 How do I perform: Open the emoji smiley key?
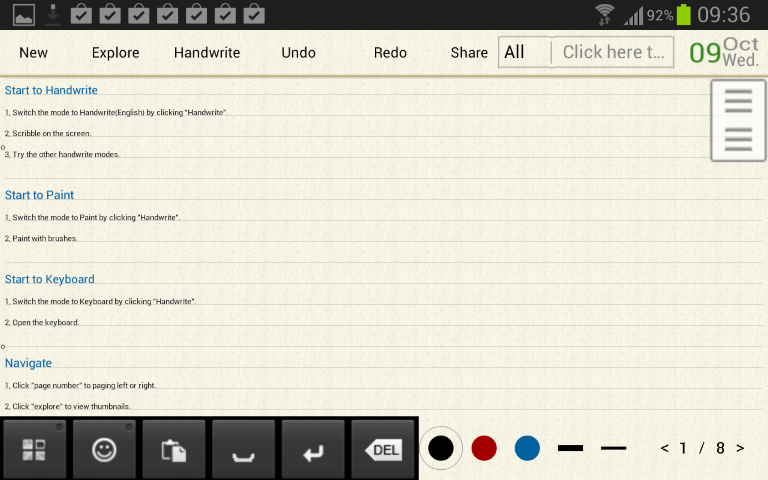[x=104, y=449]
